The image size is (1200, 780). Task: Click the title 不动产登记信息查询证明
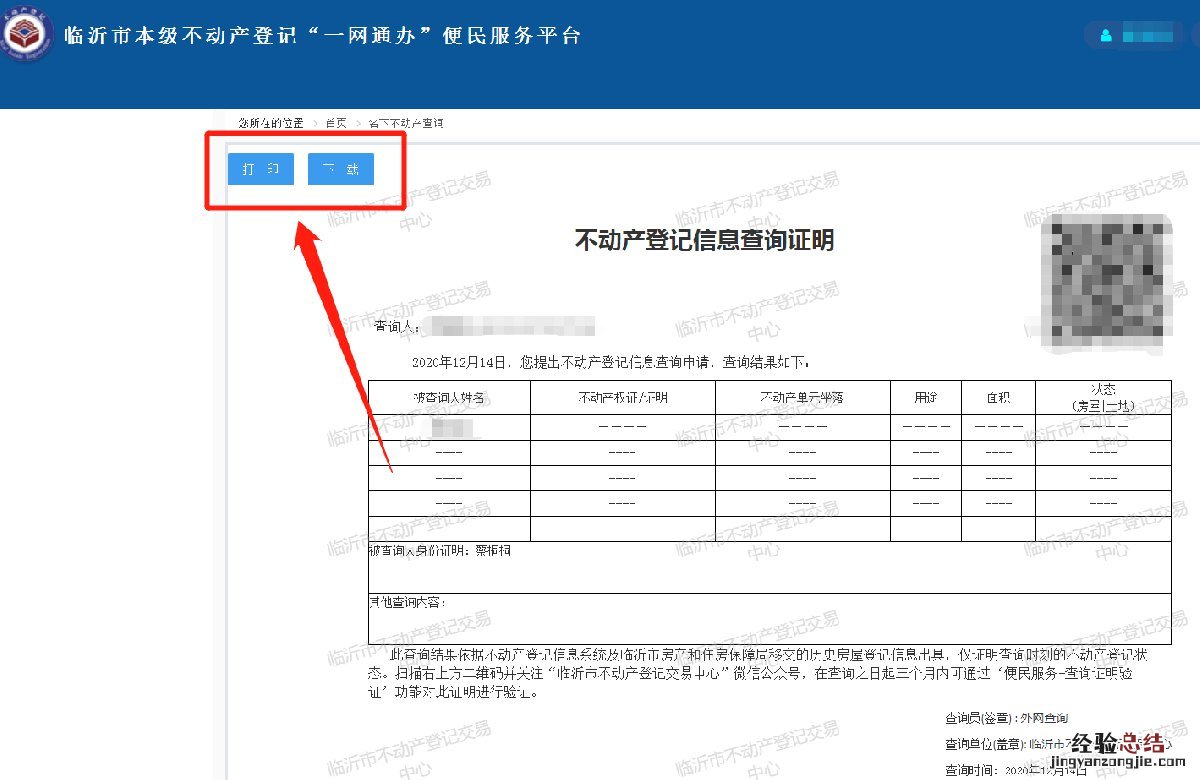coord(704,240)
